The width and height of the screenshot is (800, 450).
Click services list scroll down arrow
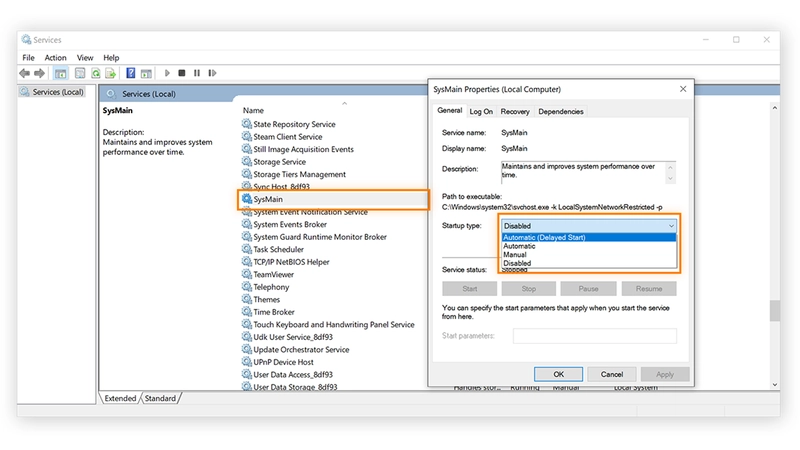pos(774,385)
